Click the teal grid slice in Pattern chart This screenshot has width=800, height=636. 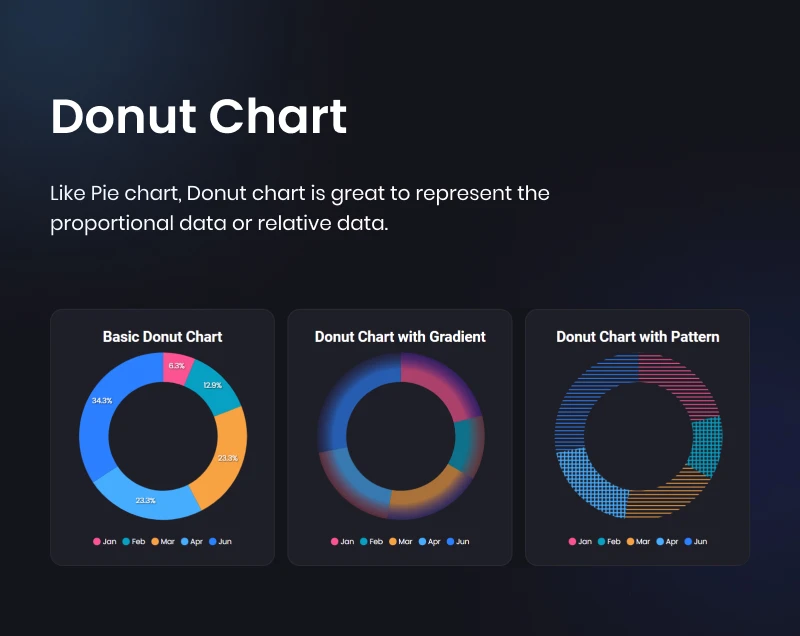coord(707,446)
